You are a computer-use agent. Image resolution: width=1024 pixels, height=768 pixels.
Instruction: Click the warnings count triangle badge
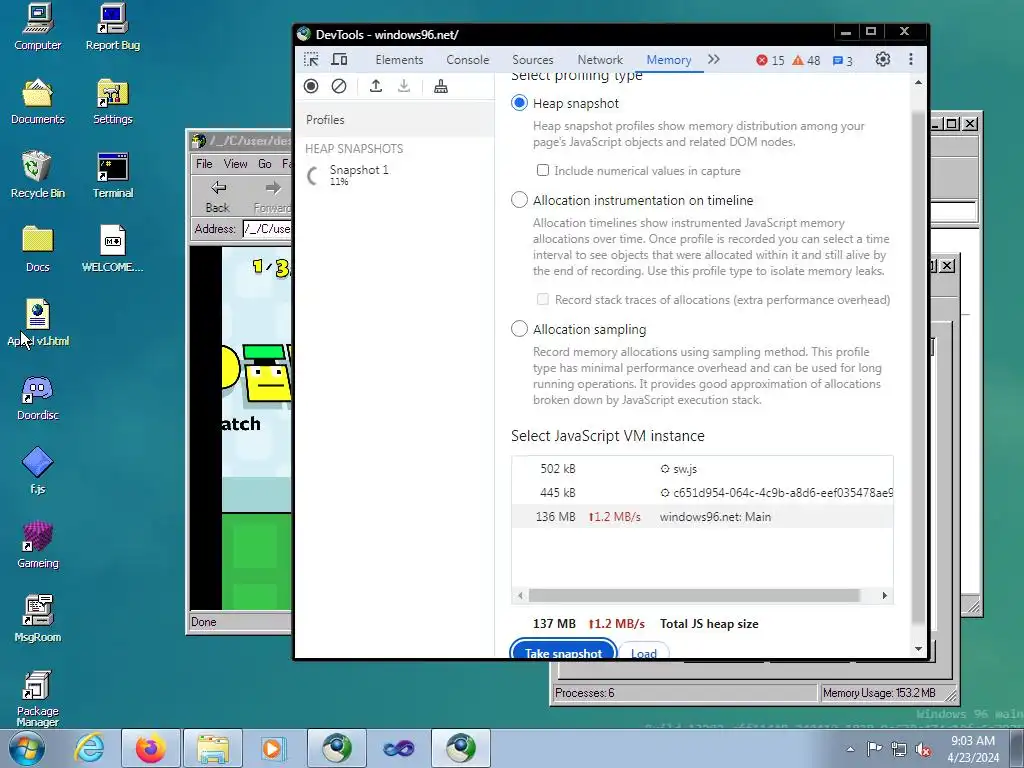click(x=806, y=60)
